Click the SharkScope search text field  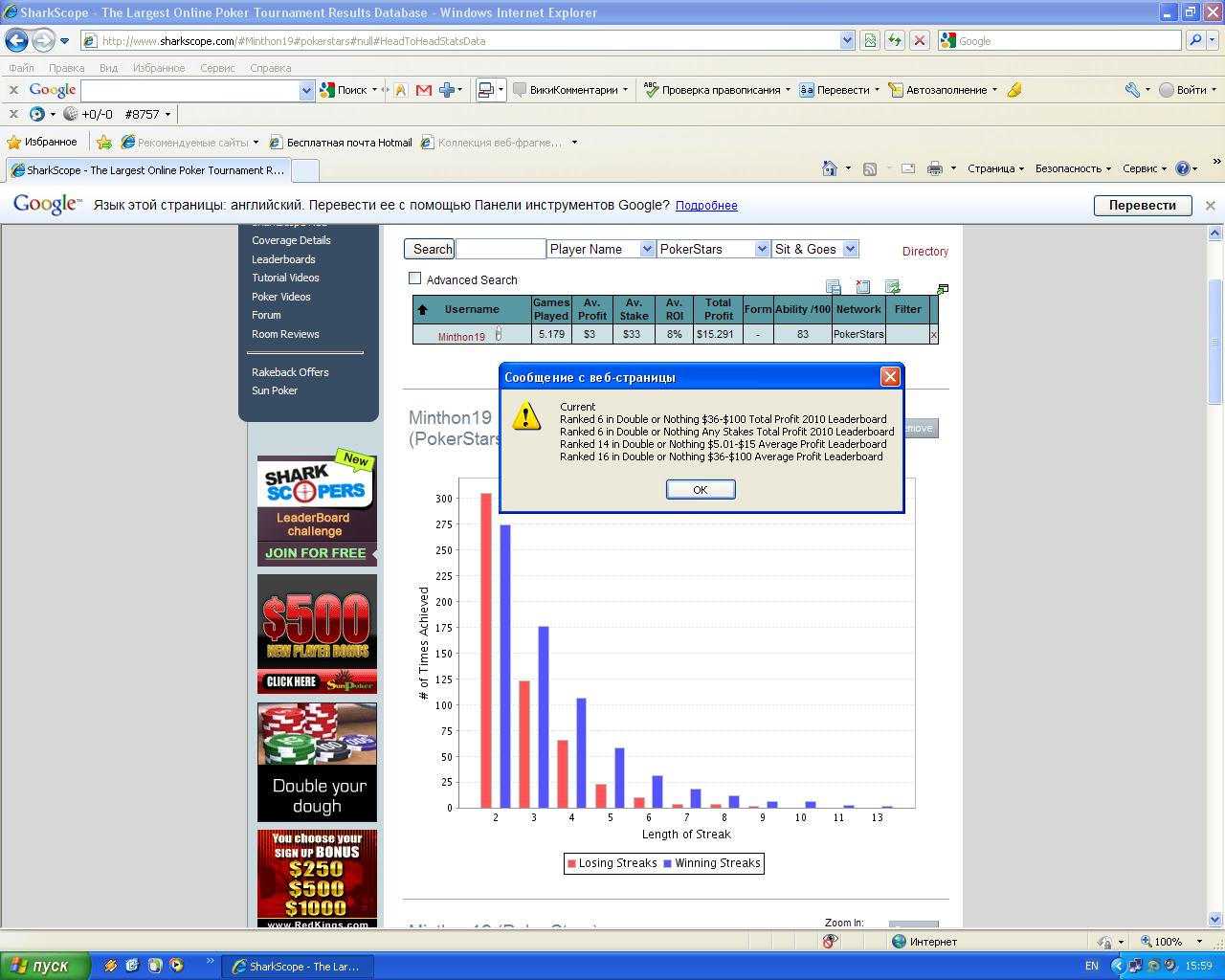(x=500, y=249)
